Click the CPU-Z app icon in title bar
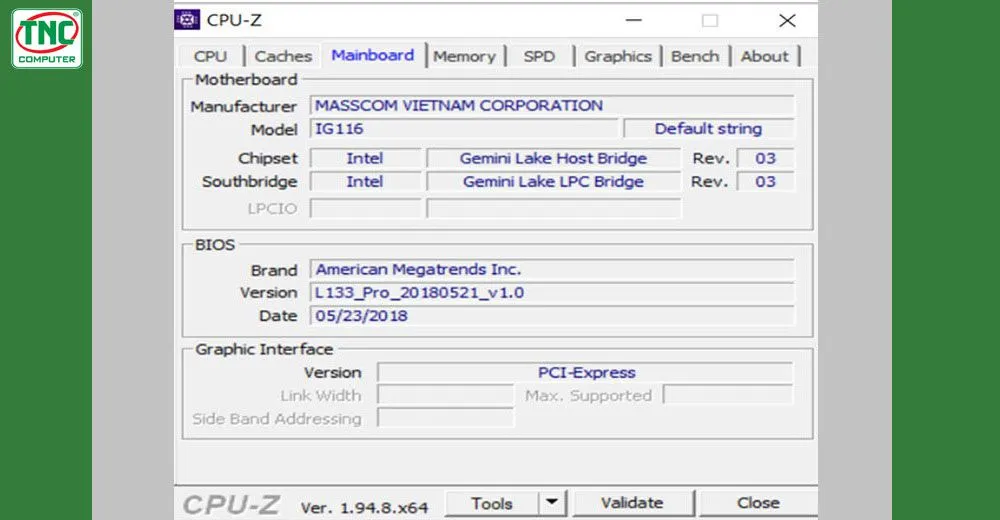 coord(187,20)
